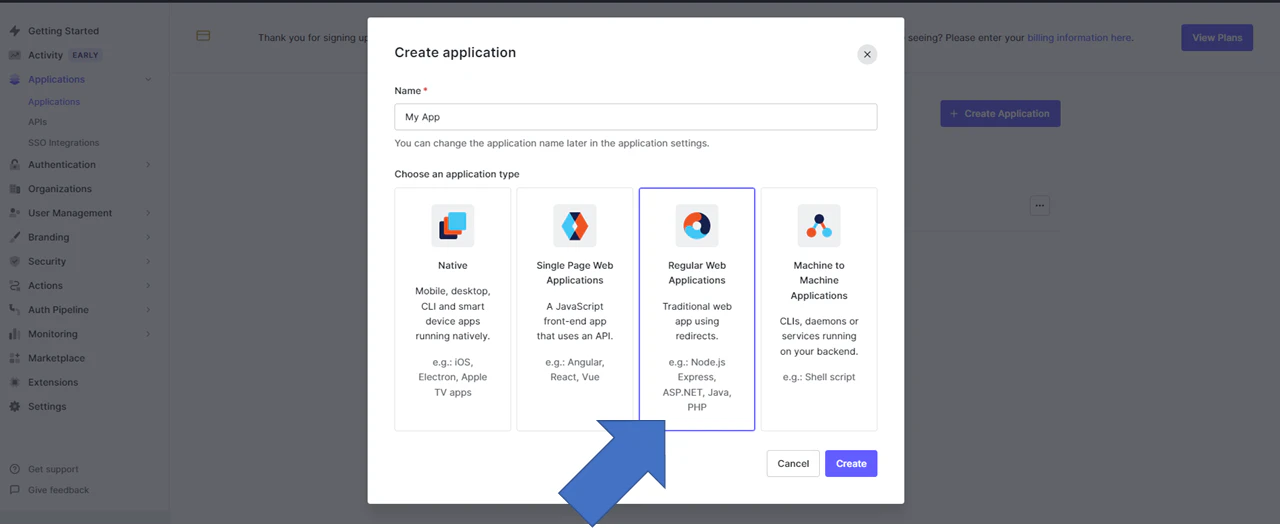Click the Auth Pipeline hook icon
The image size is (1280, 528).
pyautogui.click(x=14, y=310)
